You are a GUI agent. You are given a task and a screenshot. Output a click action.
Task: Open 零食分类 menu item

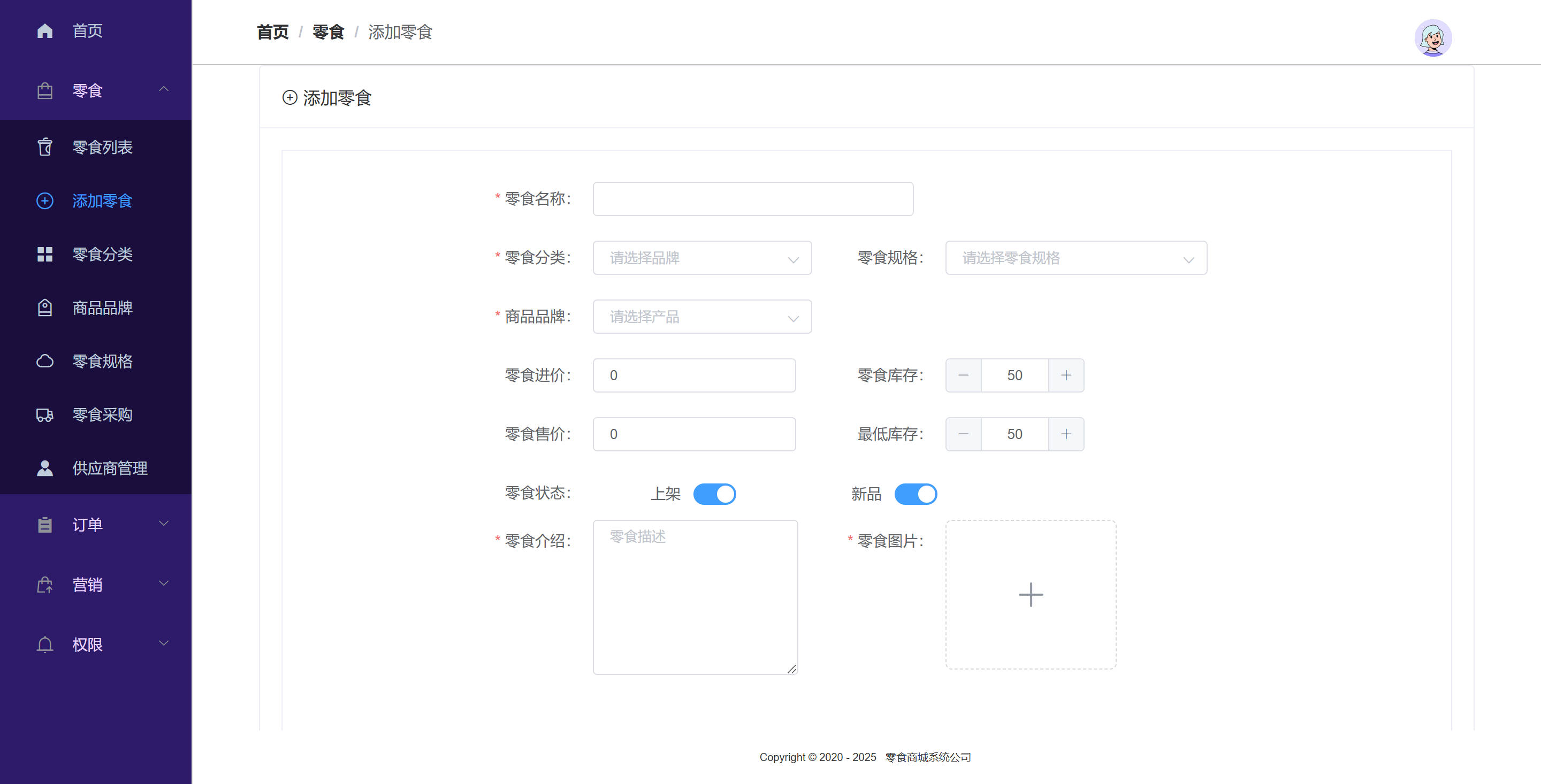pyautogui.click(x=96, y=254)
